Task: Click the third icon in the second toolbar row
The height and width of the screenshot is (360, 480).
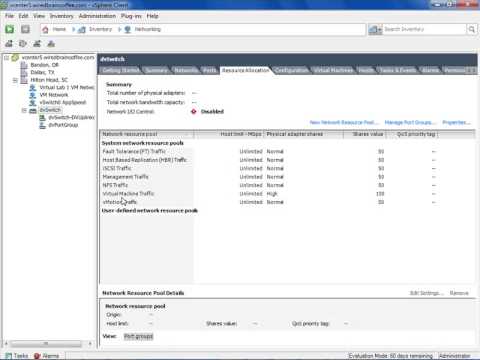Action: point(37,44)
